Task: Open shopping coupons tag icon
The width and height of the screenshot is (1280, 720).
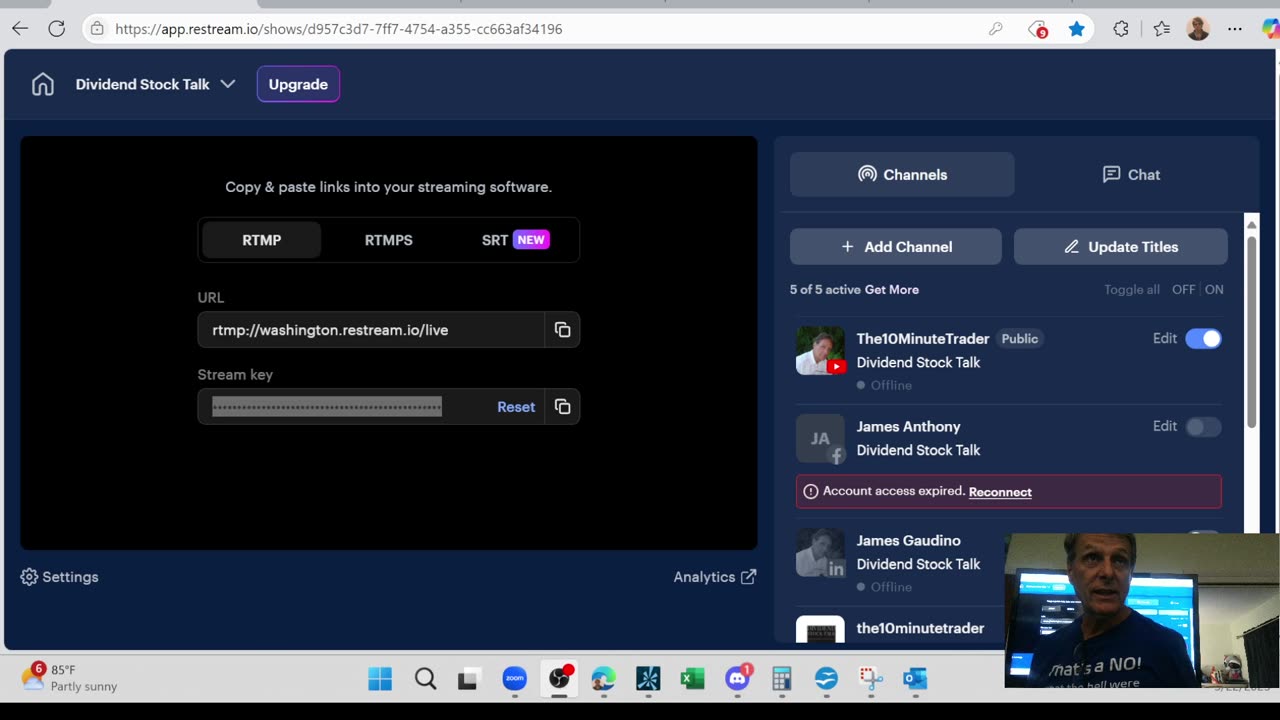Action: click(1038, 29)
